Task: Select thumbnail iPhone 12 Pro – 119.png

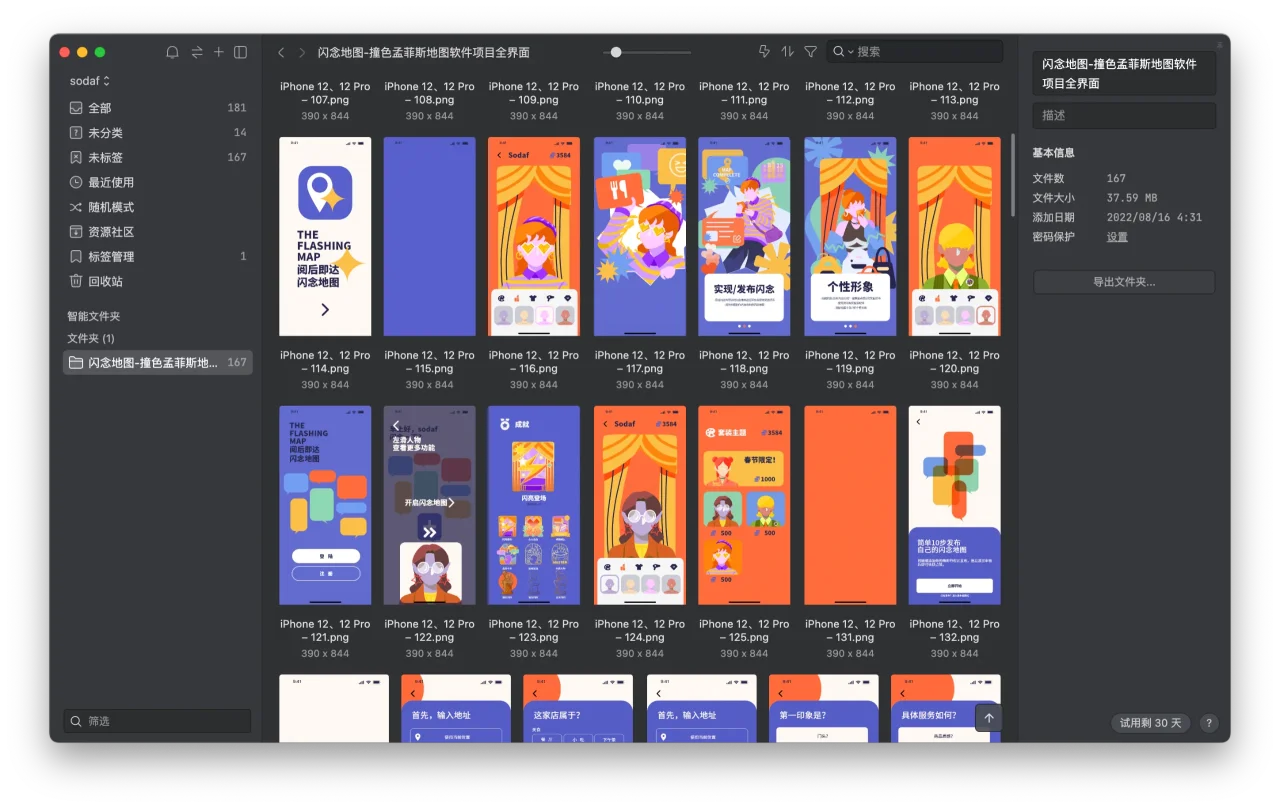Action: pyautogui.click(x=850, y=236)
